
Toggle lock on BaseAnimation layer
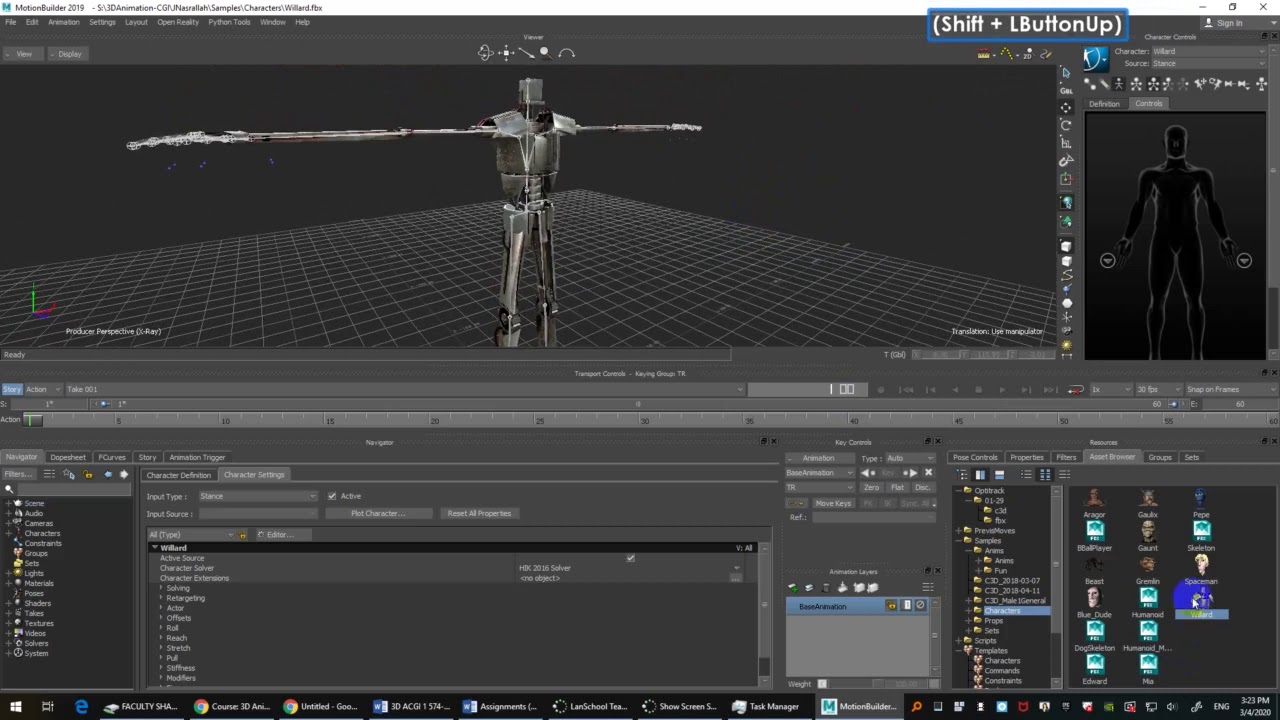click(x=892, y=606)
